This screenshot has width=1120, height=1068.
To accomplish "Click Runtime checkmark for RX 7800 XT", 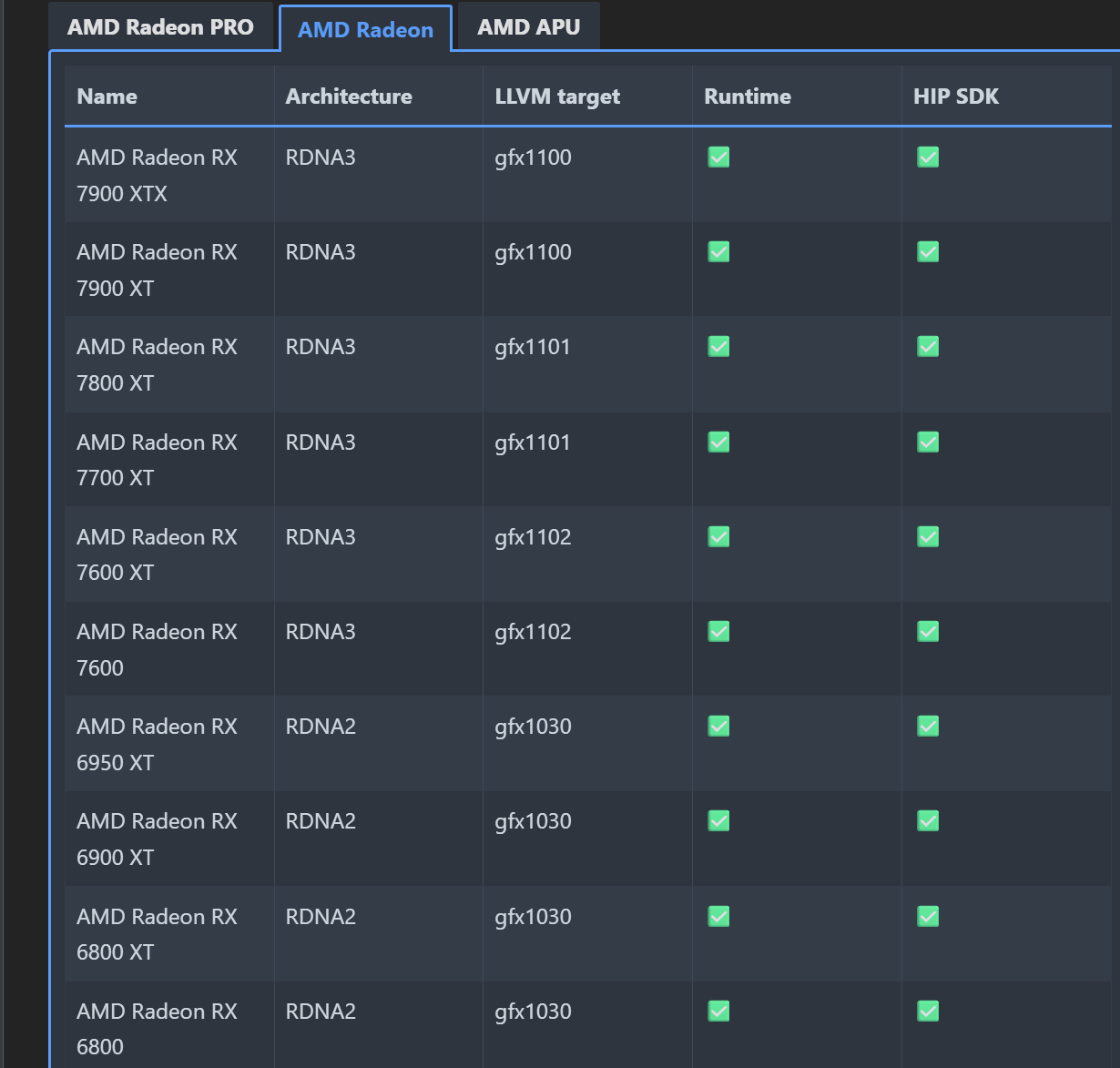I will coord(718,346).
